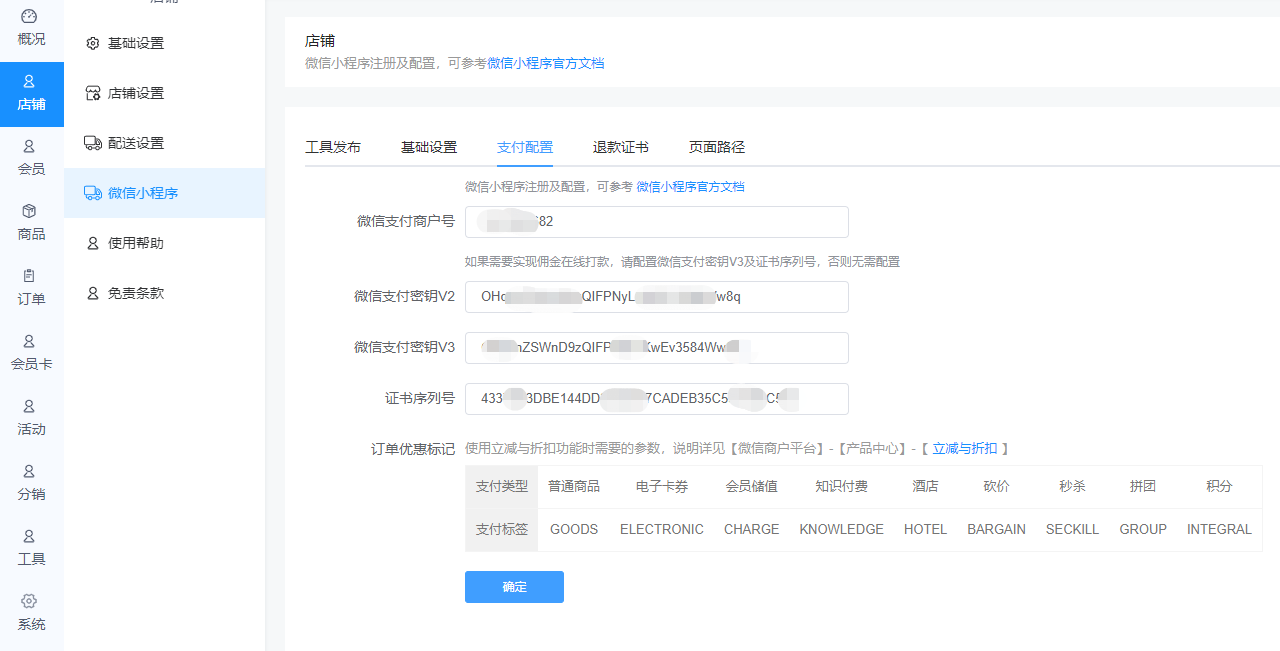Click the 普通商品 payment type cell
This screenshot has height=651, width=1280.
pos(574,487)
